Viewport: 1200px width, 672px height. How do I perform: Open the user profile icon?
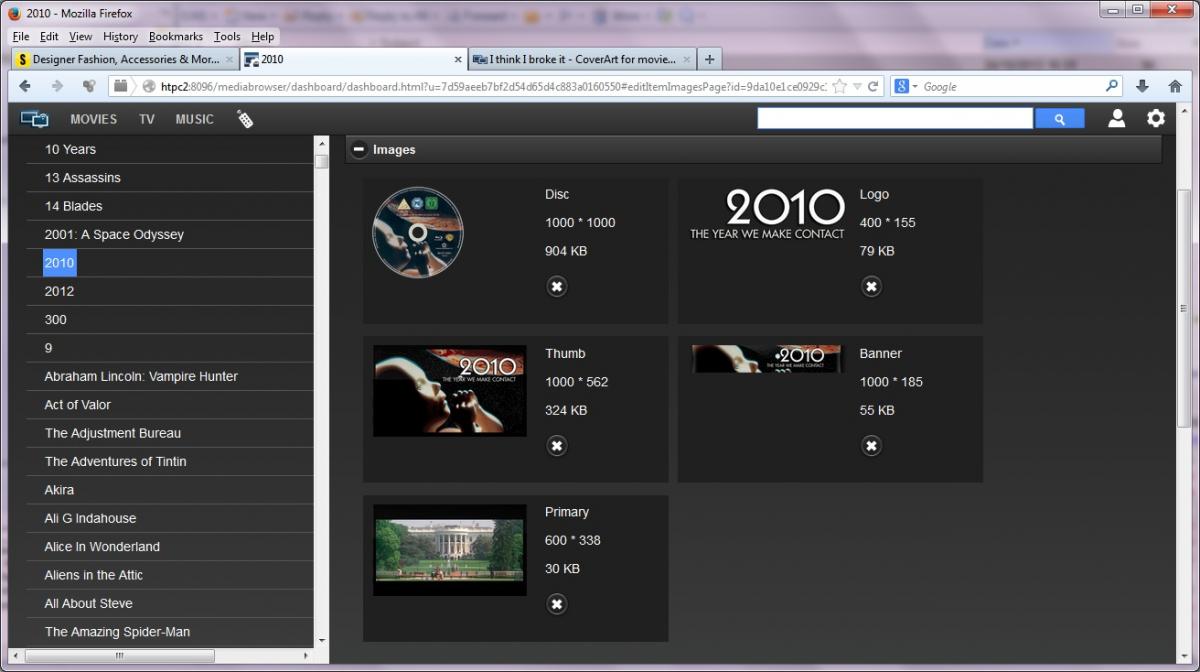tap(1117, 119)
